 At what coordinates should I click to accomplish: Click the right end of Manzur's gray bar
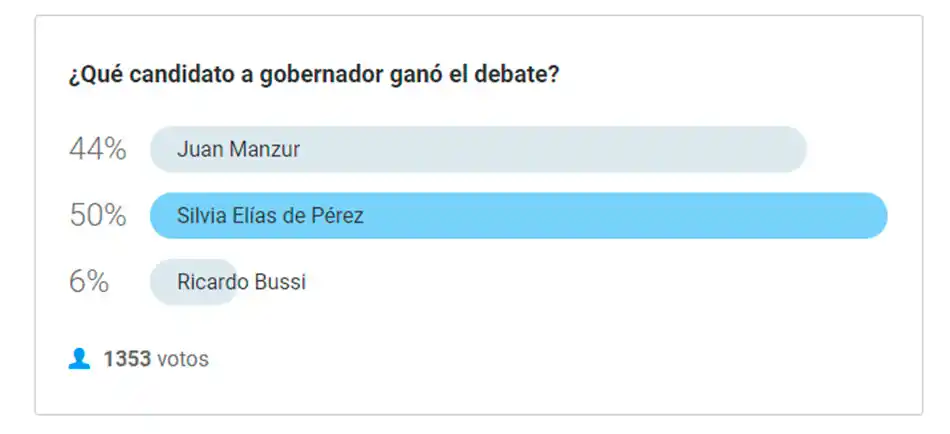click(790, 150)
